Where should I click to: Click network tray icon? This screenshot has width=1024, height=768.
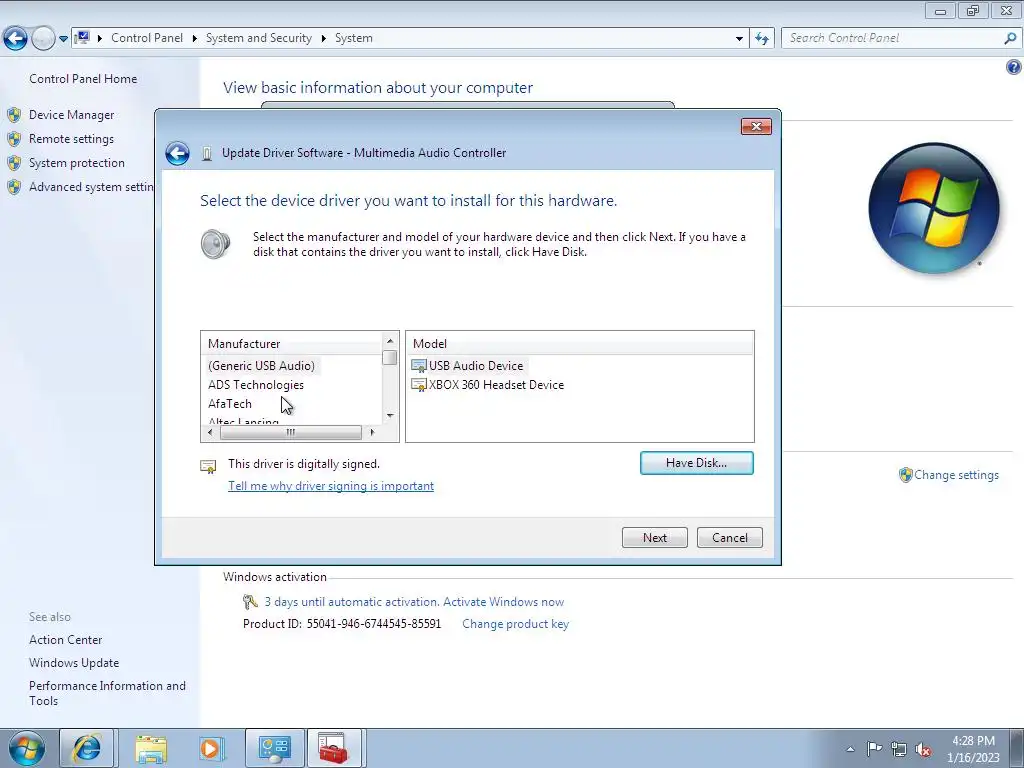tap(899, 749)
